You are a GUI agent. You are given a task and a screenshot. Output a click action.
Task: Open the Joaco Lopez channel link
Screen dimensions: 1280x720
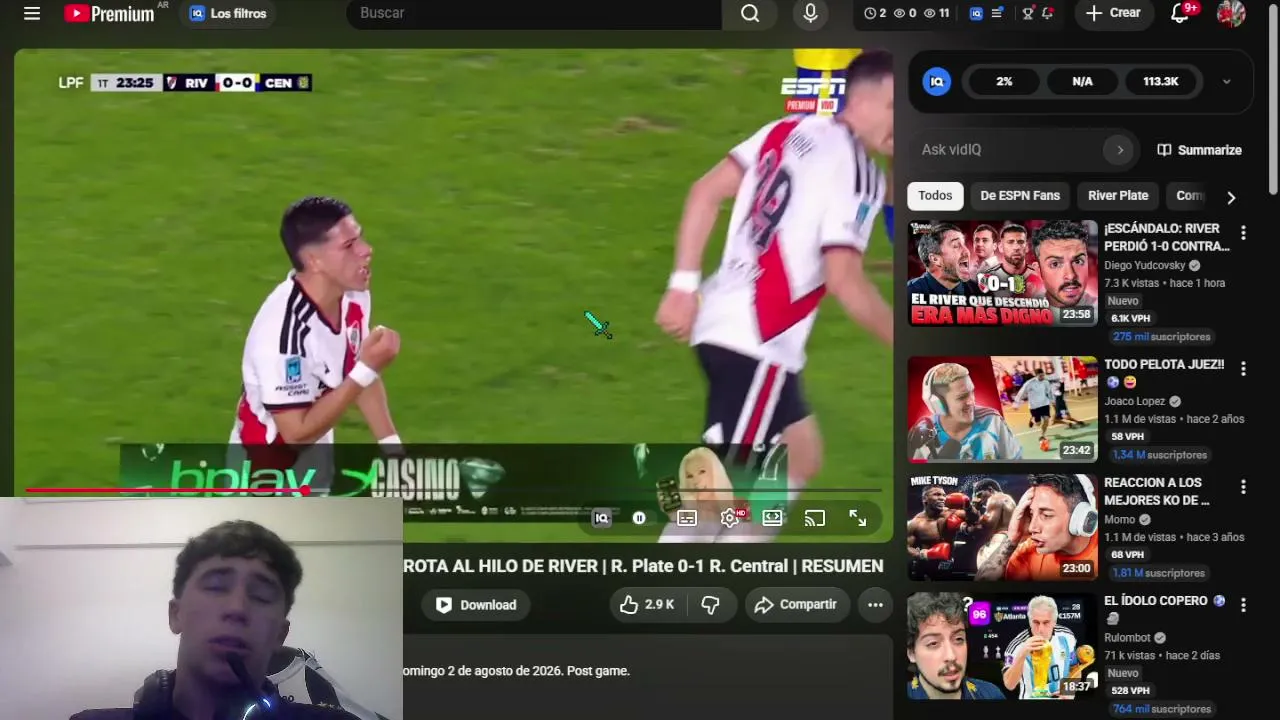1136,402
